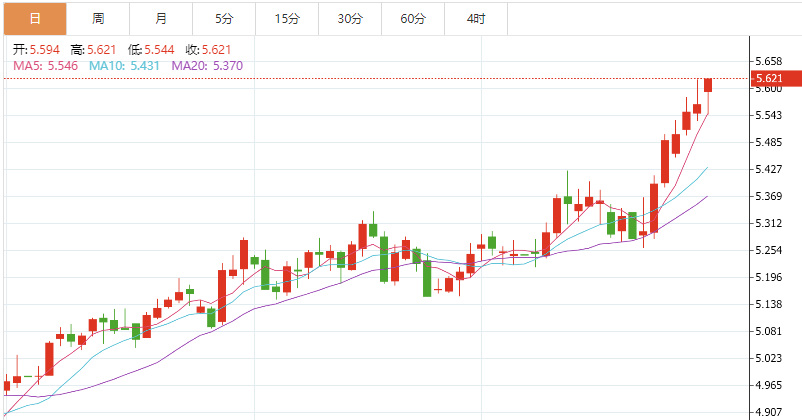The height and width of the screenshot is (420, 802).
Task: Switch to the 周 weekly tab
Action: pos(98,19)
